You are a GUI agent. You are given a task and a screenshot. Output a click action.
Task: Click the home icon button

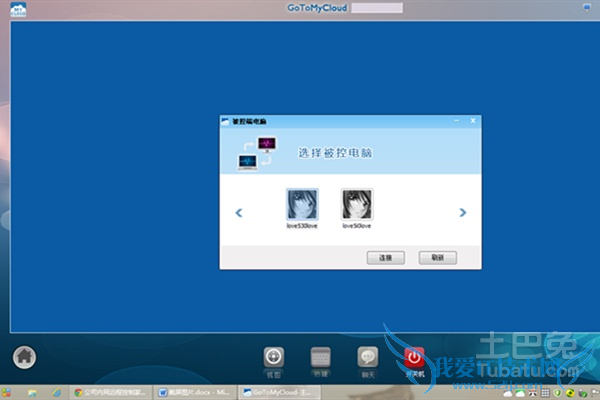point(24,357)
